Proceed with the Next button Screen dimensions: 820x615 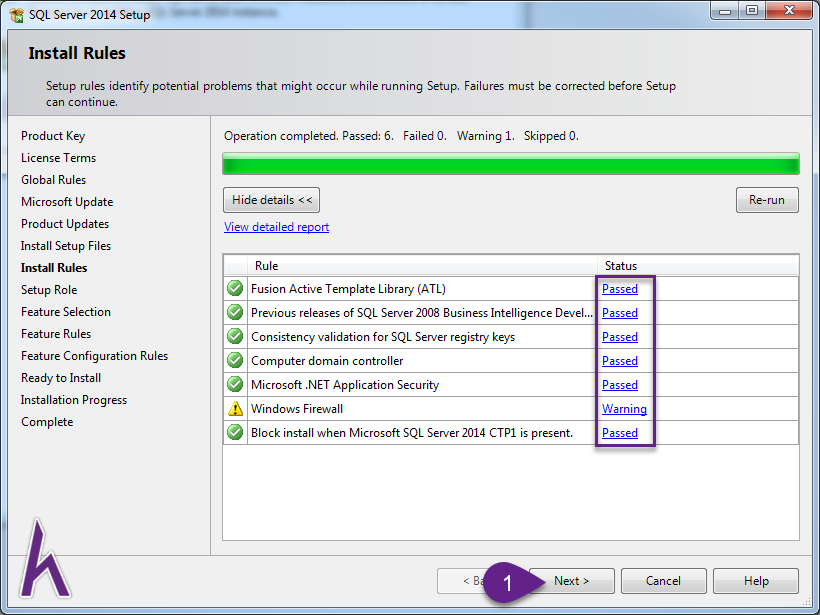pos(572,581)
